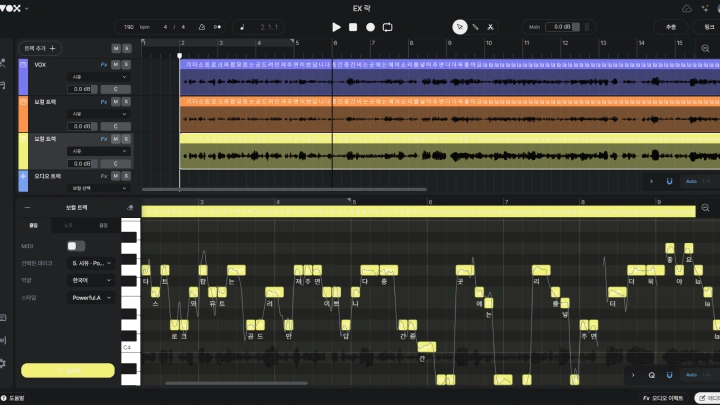This screenshot has width=720, height=405.
Task: Open Fx for the orange vocal track
Action: (x=104, y=101)
